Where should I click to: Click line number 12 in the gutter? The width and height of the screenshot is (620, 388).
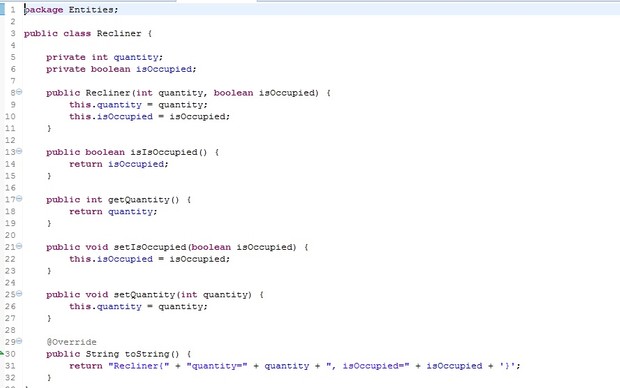[x=10, y=140]
